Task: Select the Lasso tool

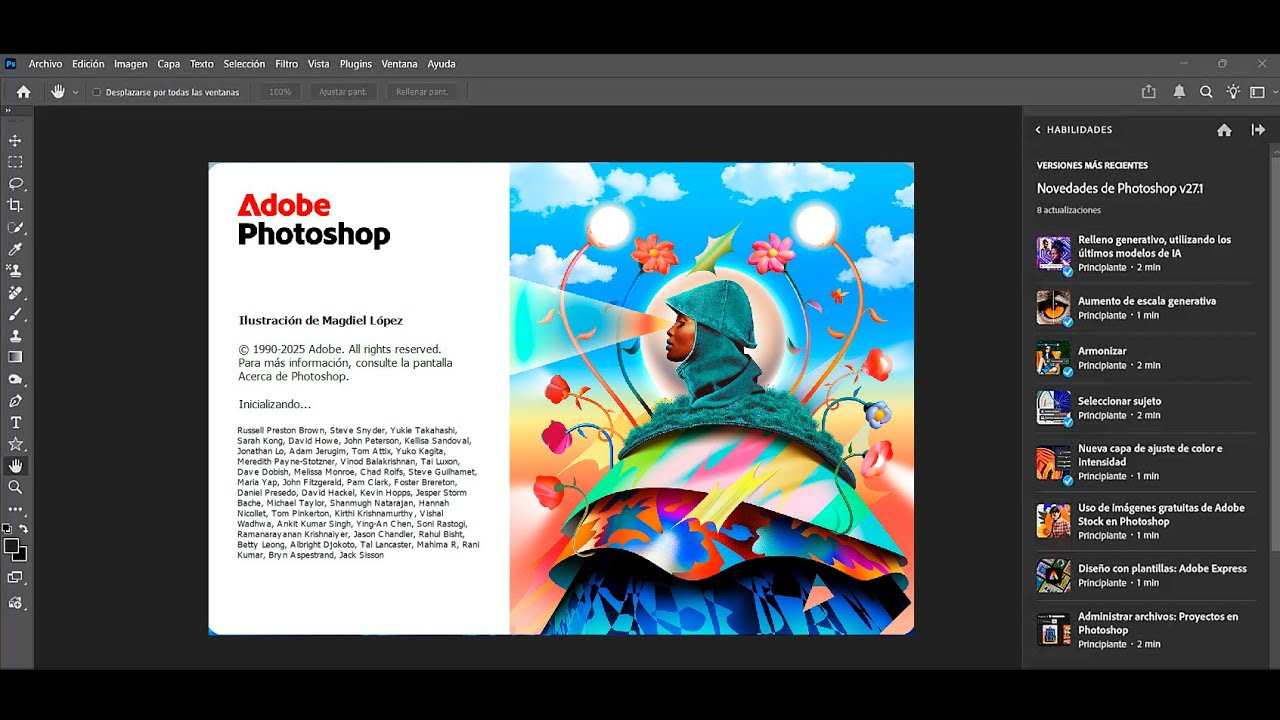Action: 15,184
